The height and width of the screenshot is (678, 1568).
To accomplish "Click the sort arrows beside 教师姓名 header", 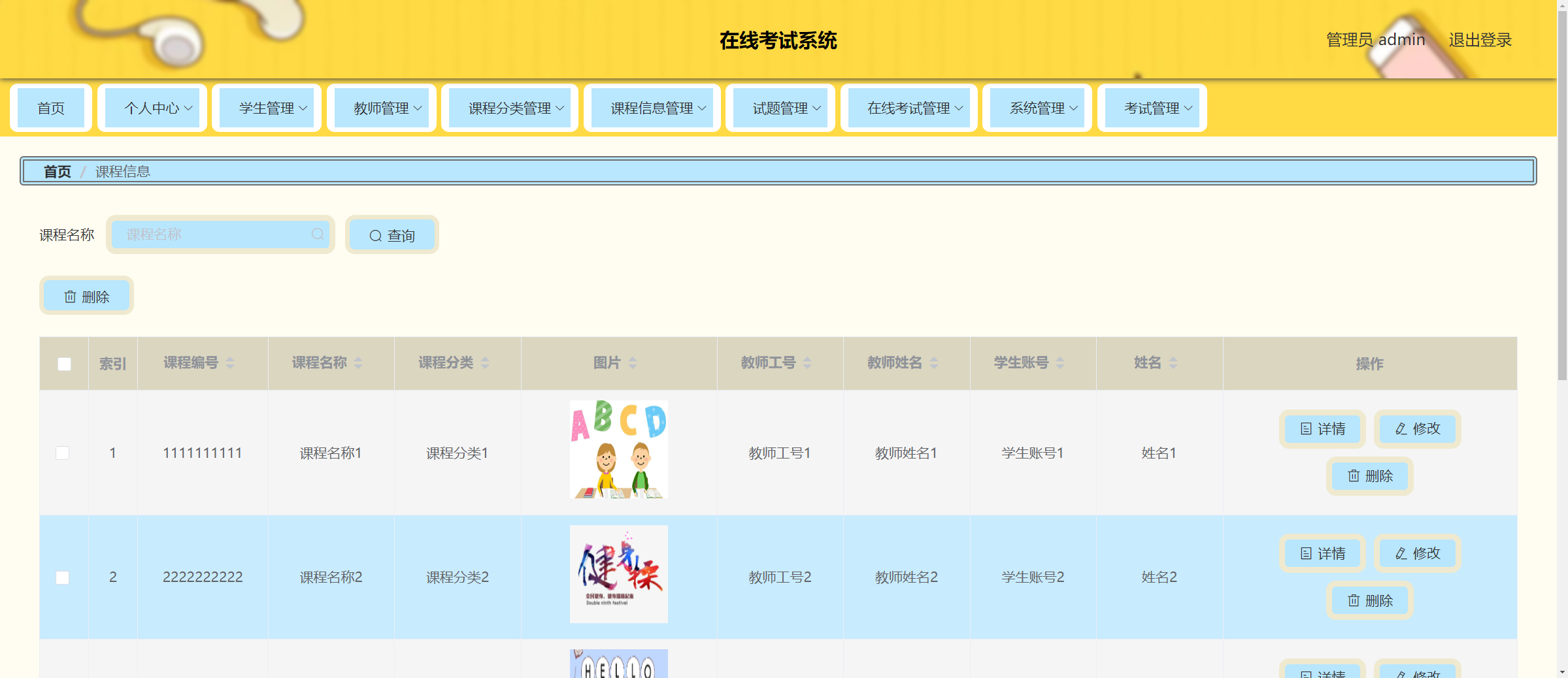I will [x=934, y=363].
